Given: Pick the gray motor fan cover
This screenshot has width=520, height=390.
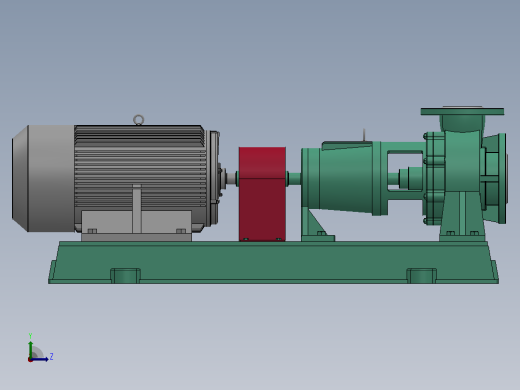Looking at the screenshot, I should tap(43, 178).
